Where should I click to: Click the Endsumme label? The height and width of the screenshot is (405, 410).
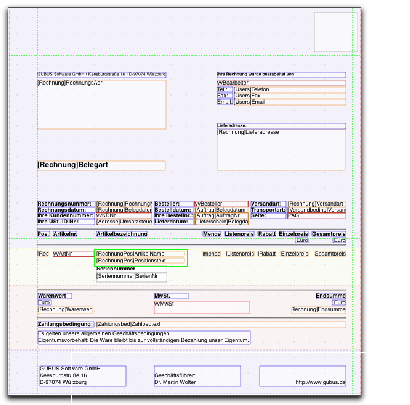[x=331, y=296]
